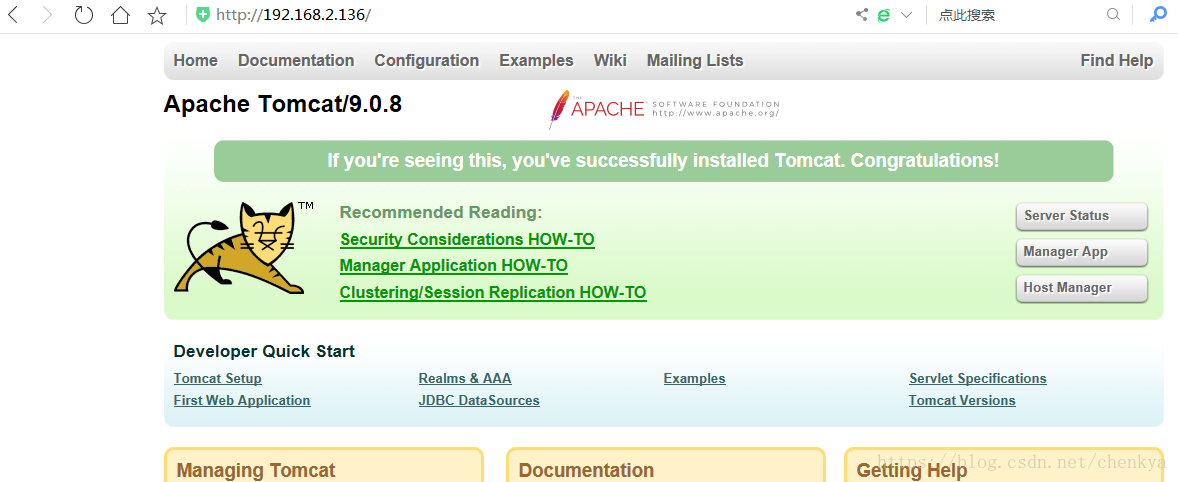Open Clustering/Session Replication HOW-TO link
1178x482 pixels.
[x=493, y=293]
